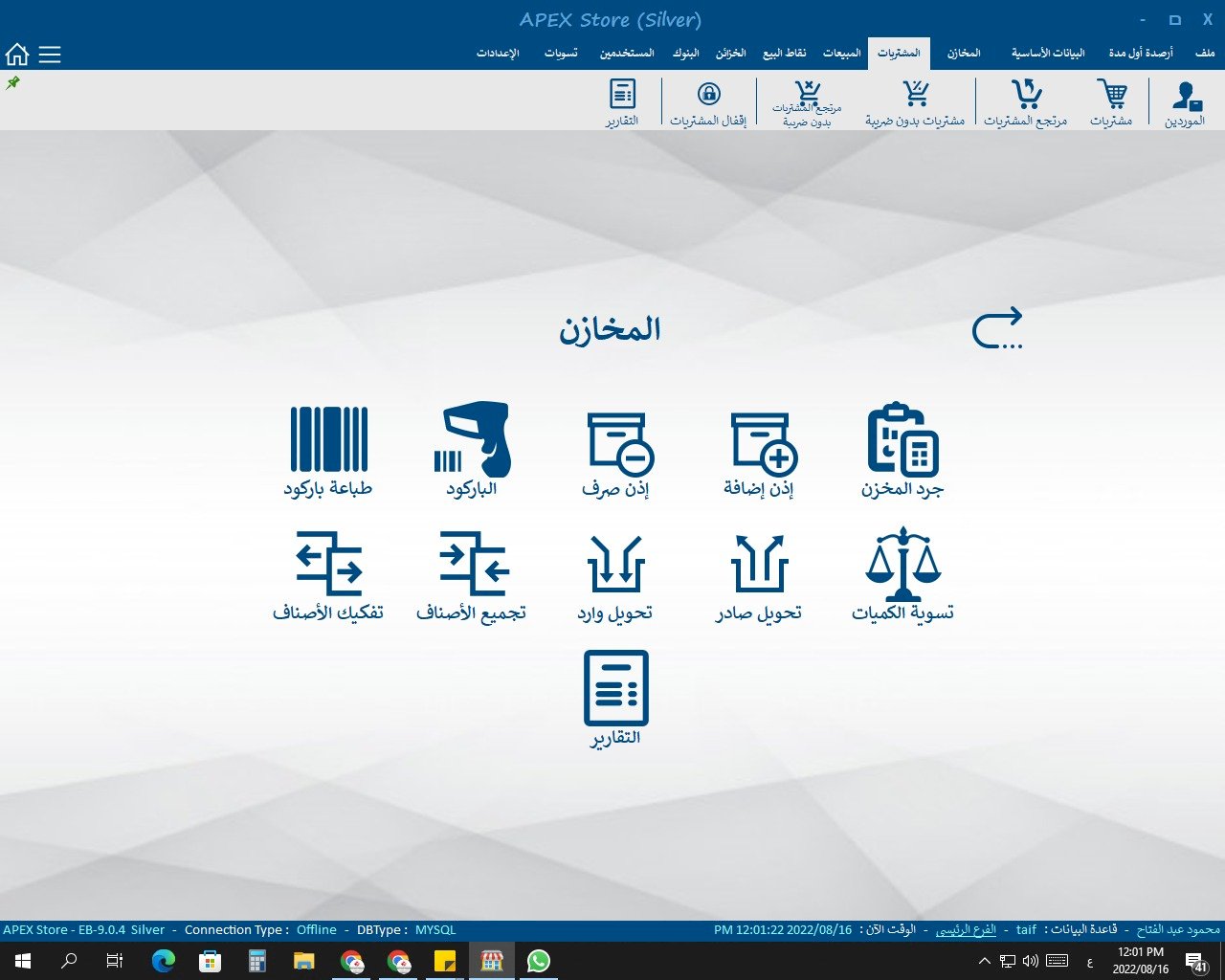Open WhatsApp from the Windows taskbar
The image size is (1225, 980).
539,961
